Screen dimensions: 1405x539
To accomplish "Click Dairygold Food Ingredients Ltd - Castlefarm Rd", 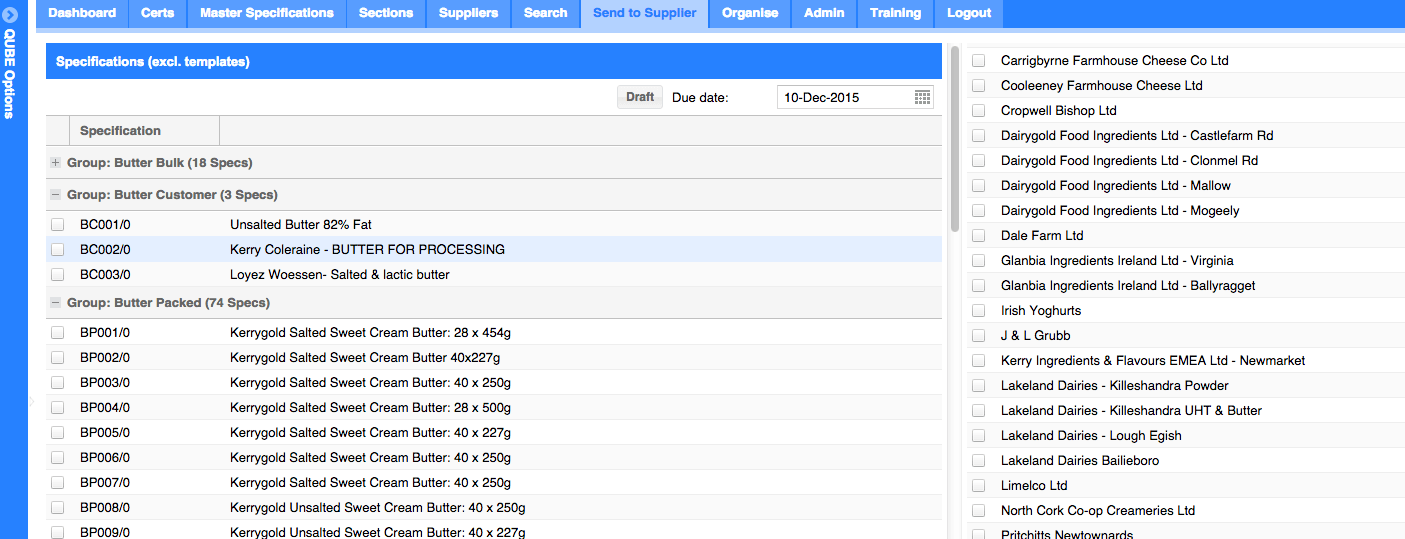I will (x=1137, y=136).
